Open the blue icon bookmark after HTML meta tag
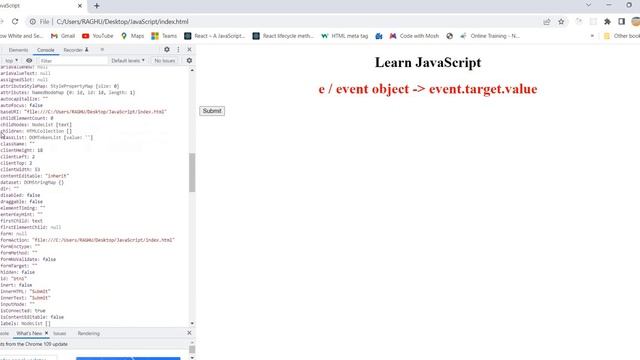The height and width of the screenshot is (360, 640). click(x=379, y=36)
